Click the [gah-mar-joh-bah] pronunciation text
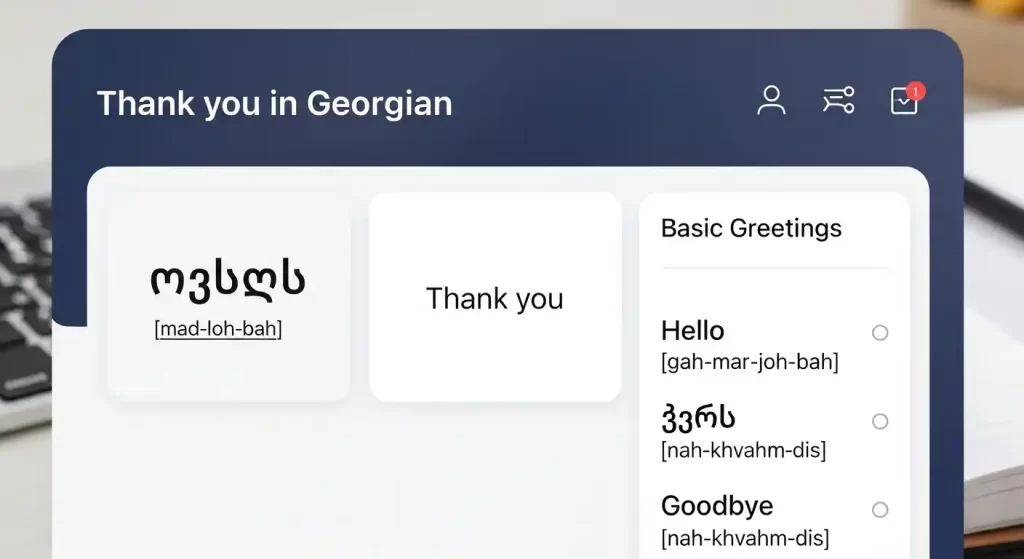1024x559 pixels. pos(749,362)
